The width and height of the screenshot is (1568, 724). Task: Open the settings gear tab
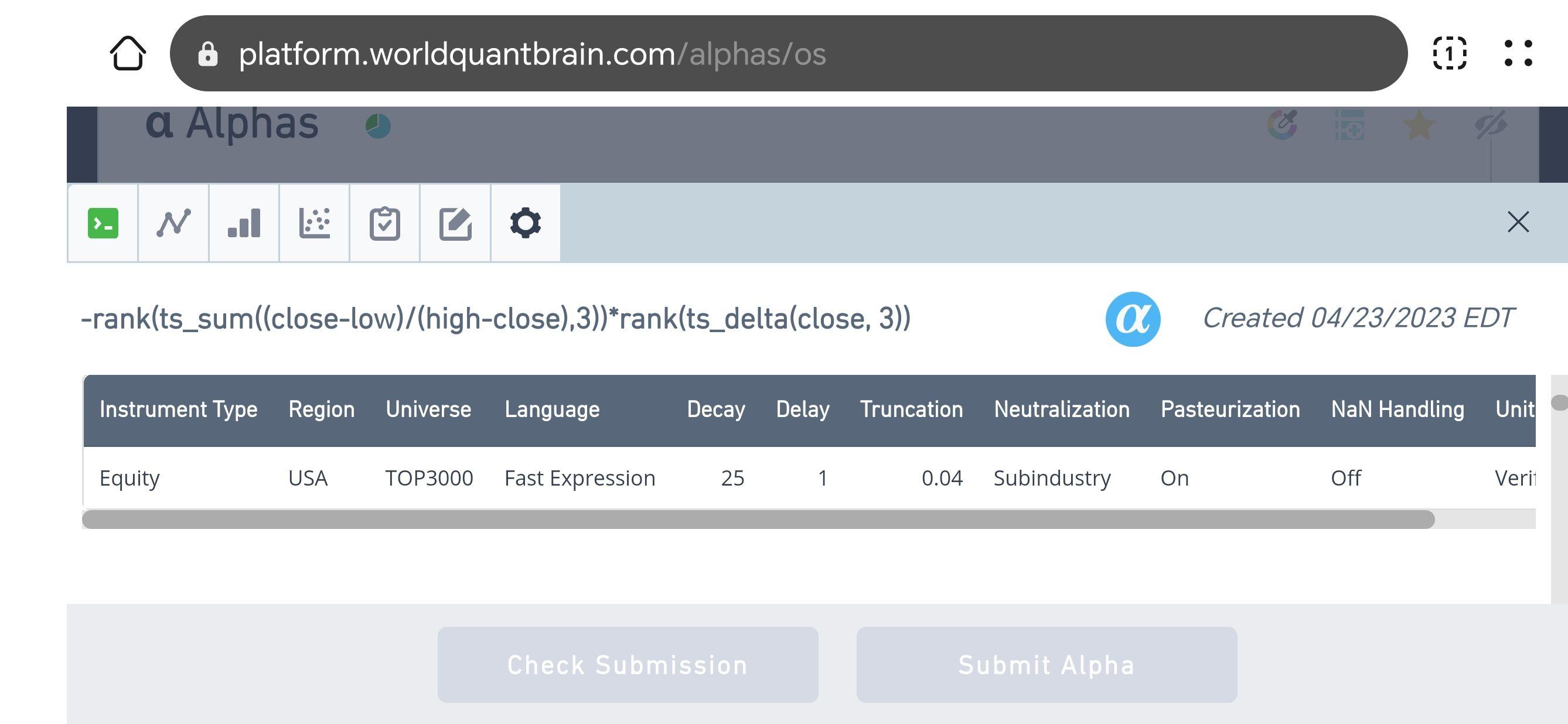click(526, 223)
